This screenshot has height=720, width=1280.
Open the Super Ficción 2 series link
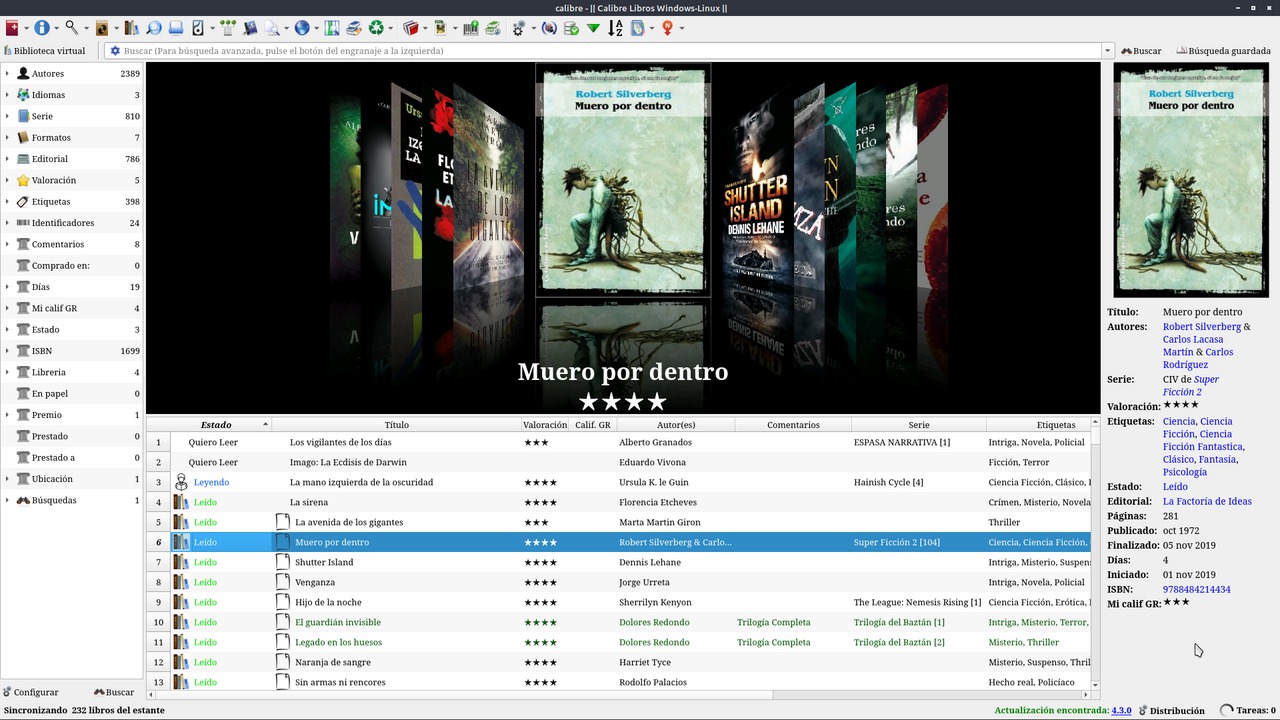(x=1191, y=386)
